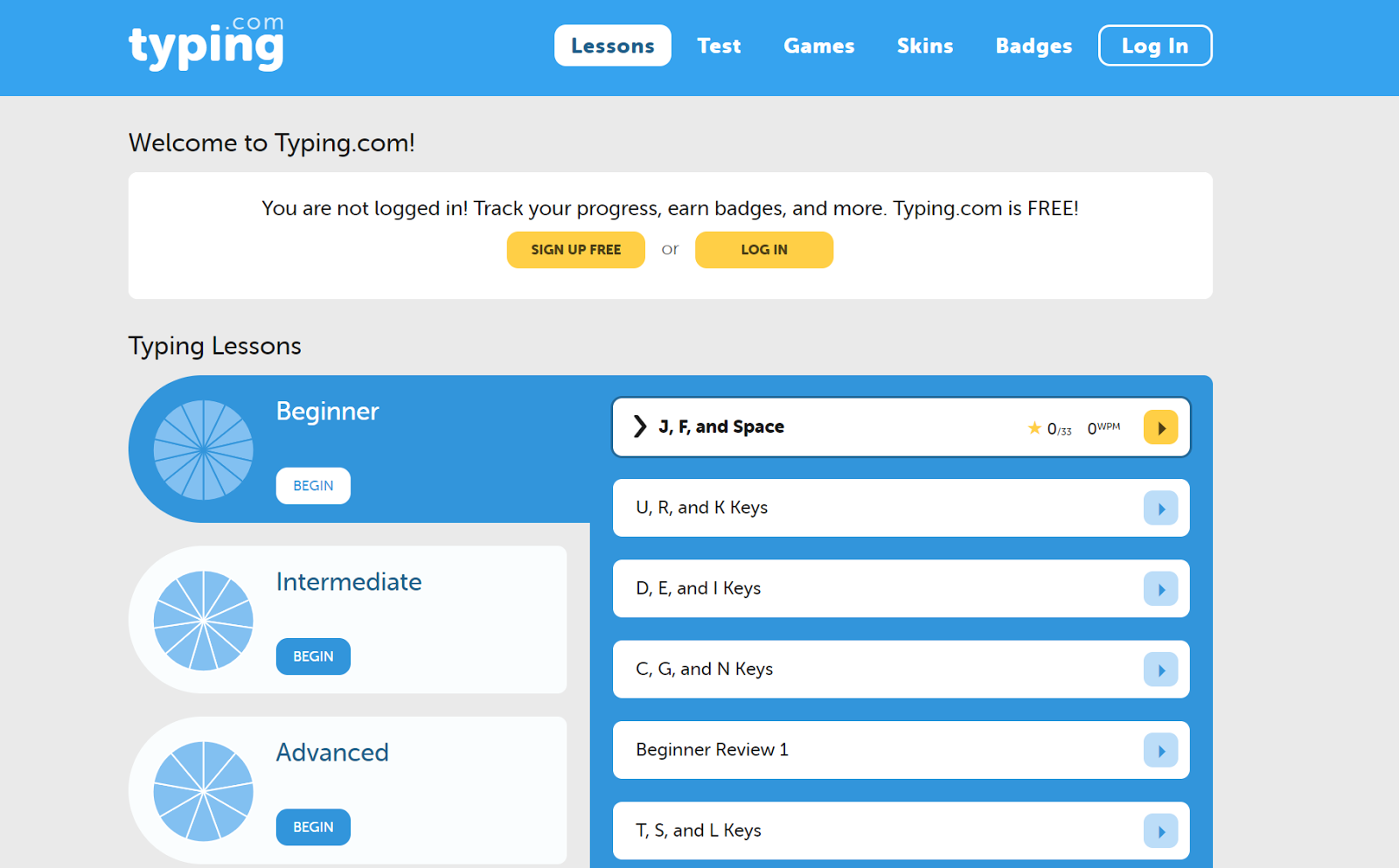The image size is (1399, 868).
Task: Open the Badges tab
Action: pyautogui.click(x=1034, y=45)
